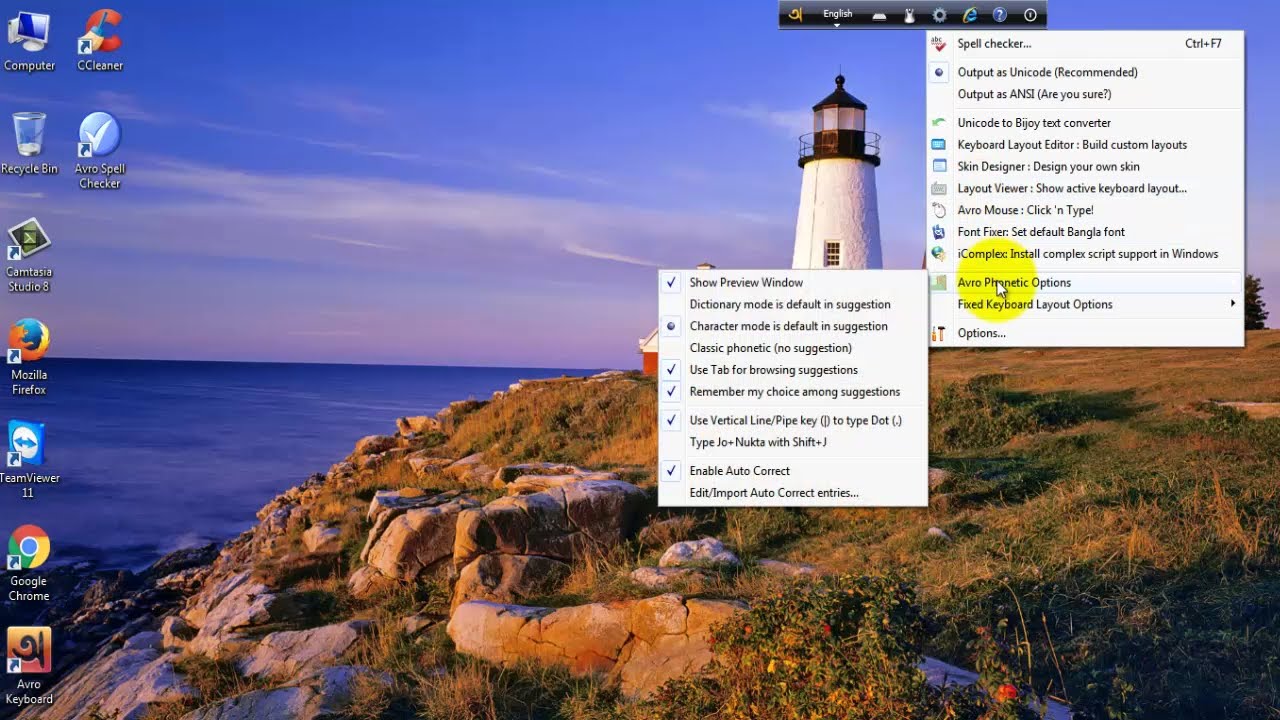This screenshot has height=720, width=1280.
Task: Open the English language dropdown
Action: pyautogui.click(x=838, y=14)
